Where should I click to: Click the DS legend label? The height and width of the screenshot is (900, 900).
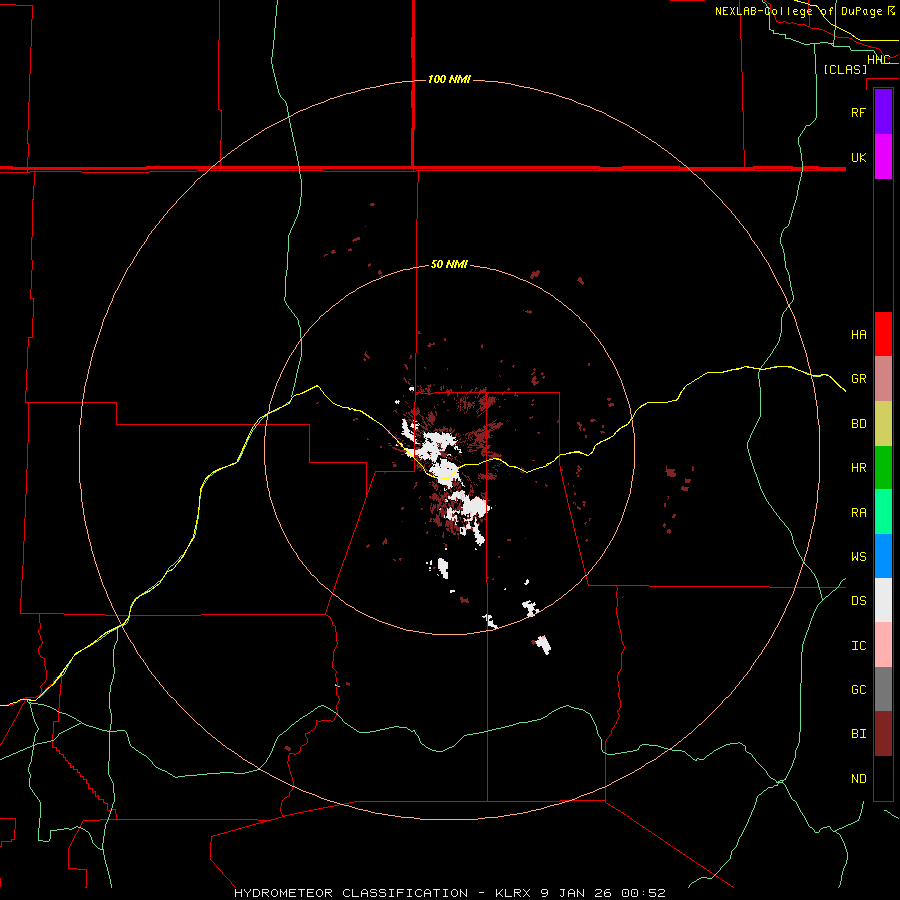[x=858, y=601]
